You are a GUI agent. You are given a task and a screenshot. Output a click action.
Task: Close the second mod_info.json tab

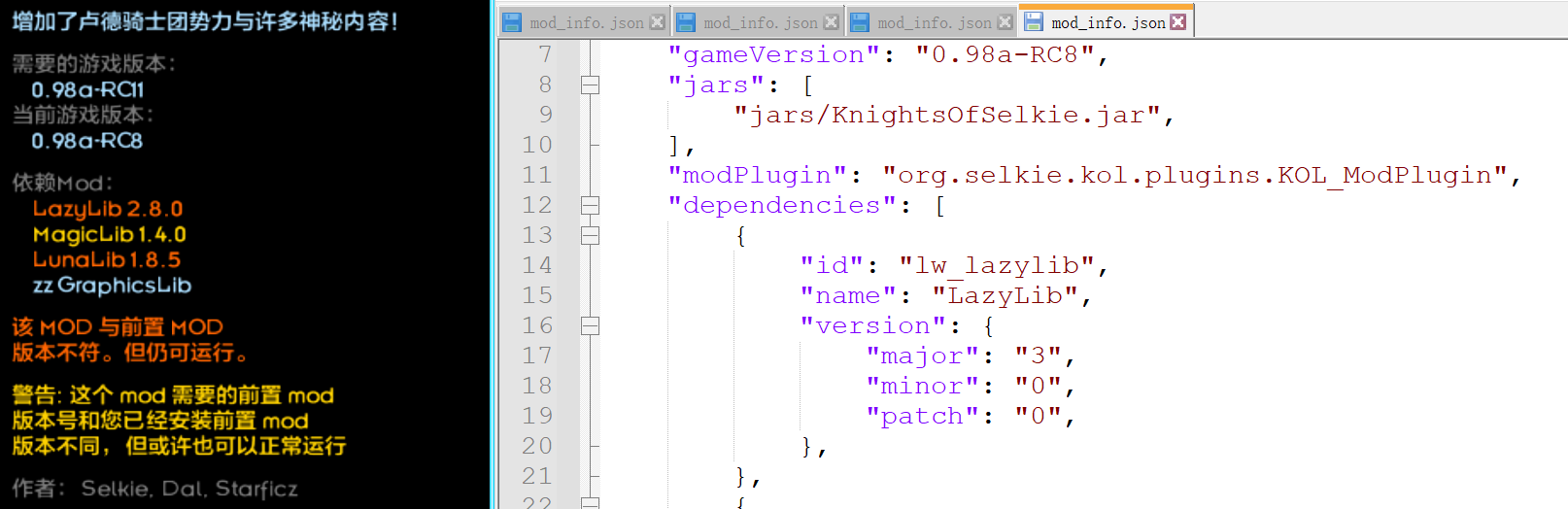point(831,22)
